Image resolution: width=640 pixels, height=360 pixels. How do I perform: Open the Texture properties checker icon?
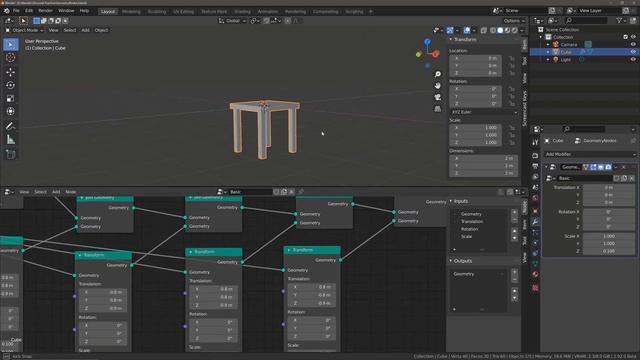pyautogui.click(x=535, y=288)
